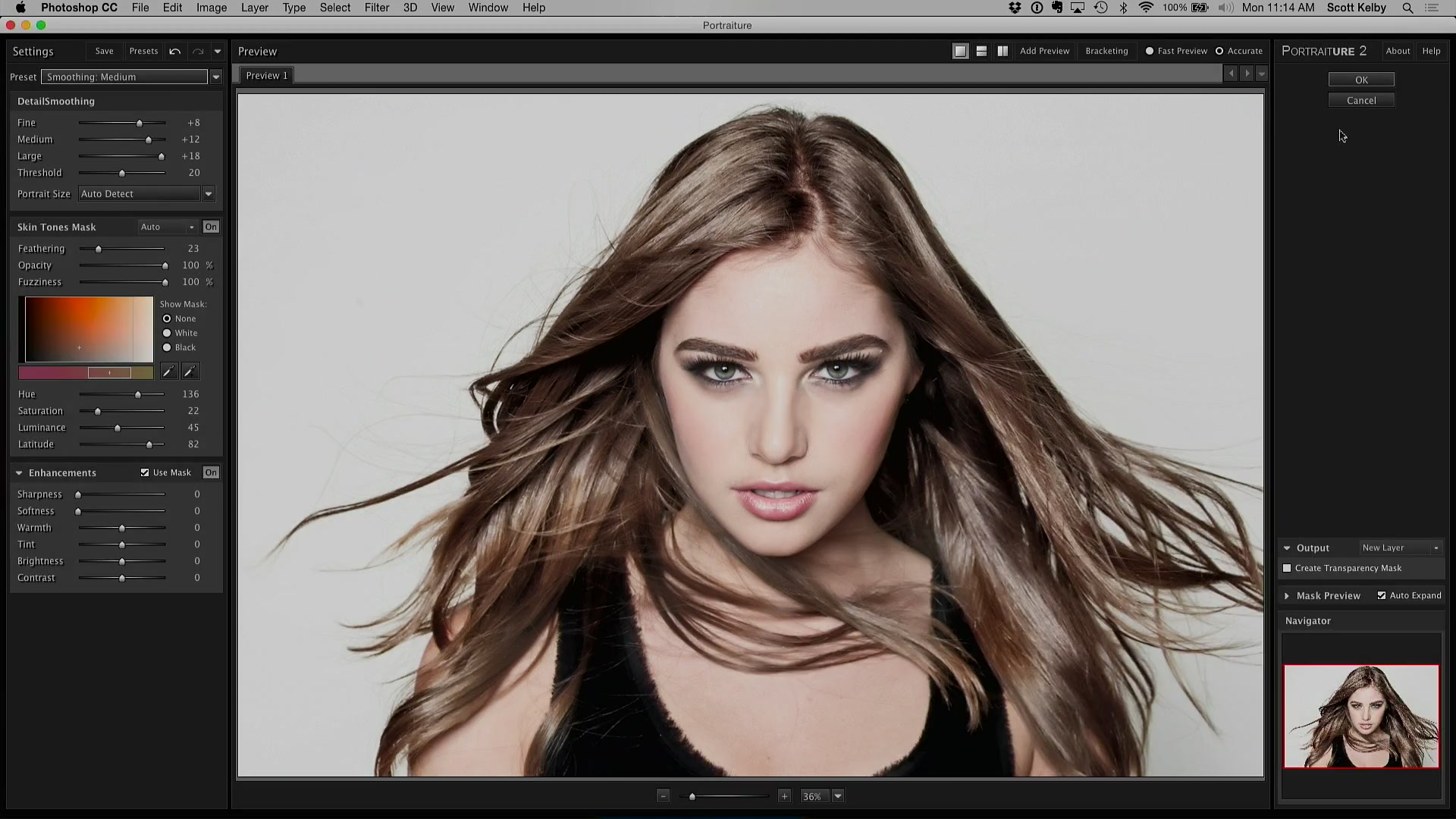The height and width of the screenshot is (819, 1456).
Task: Open the Presets button
Action: (143, 52)
